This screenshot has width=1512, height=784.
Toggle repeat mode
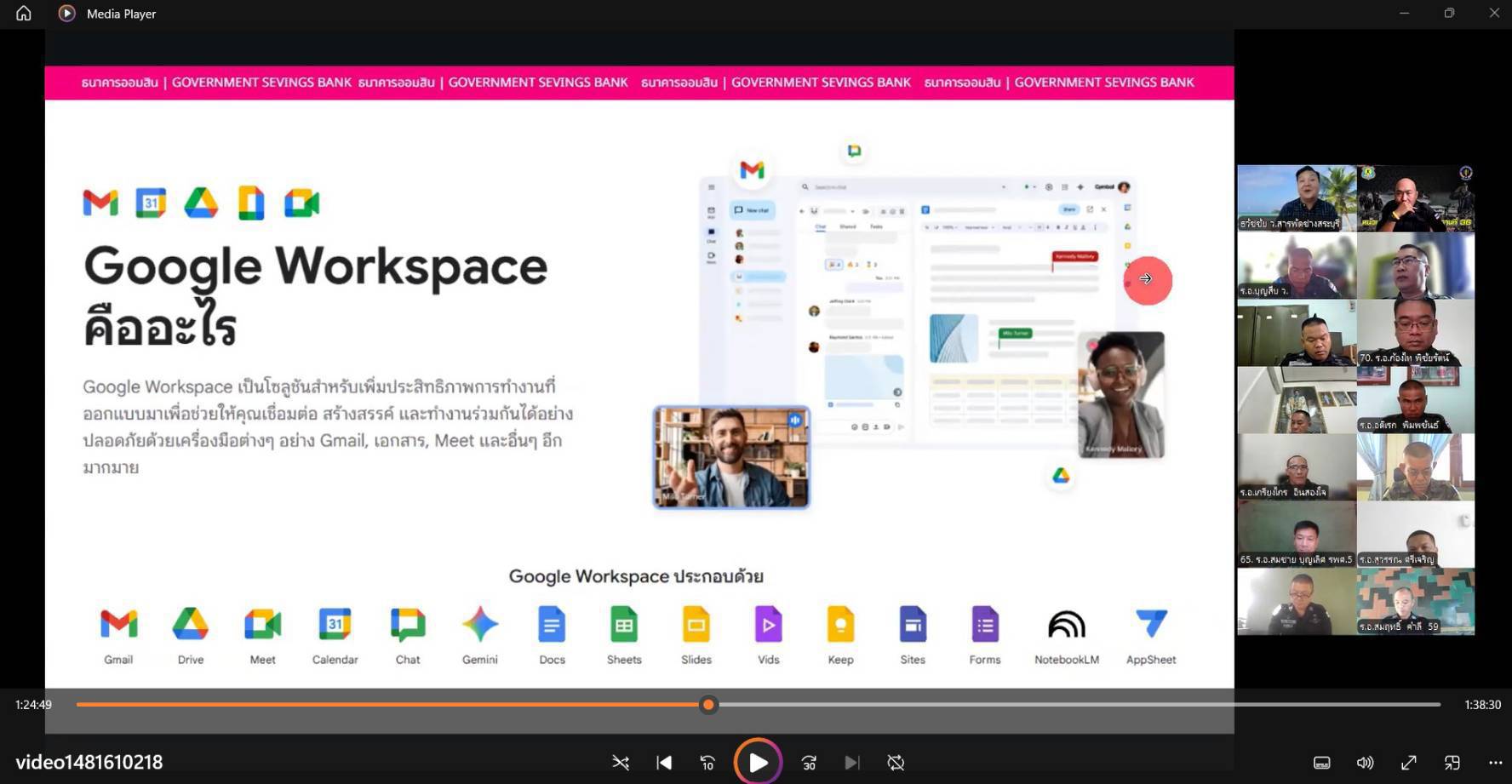896,763
